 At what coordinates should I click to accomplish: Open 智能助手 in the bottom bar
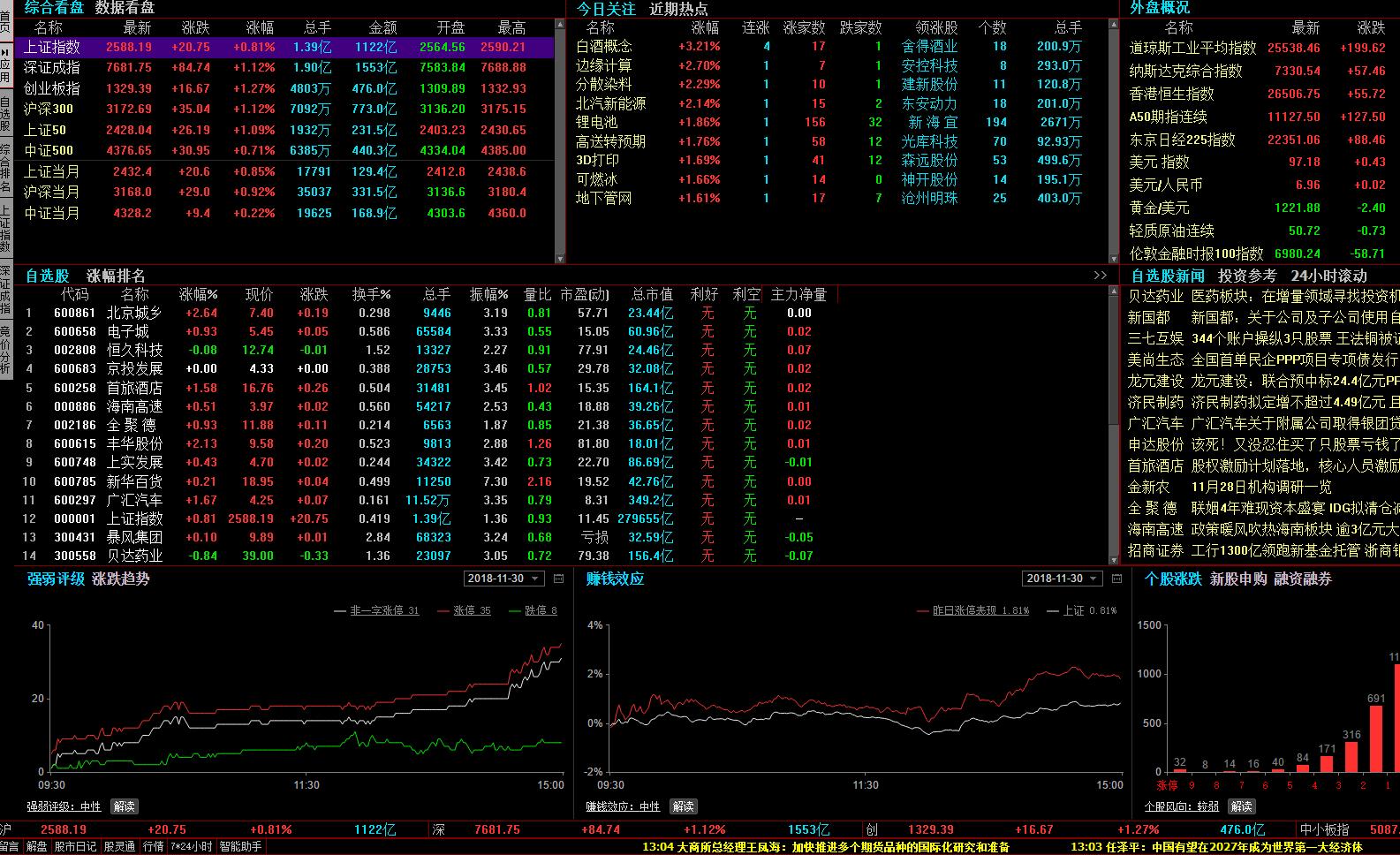point(240,846)
